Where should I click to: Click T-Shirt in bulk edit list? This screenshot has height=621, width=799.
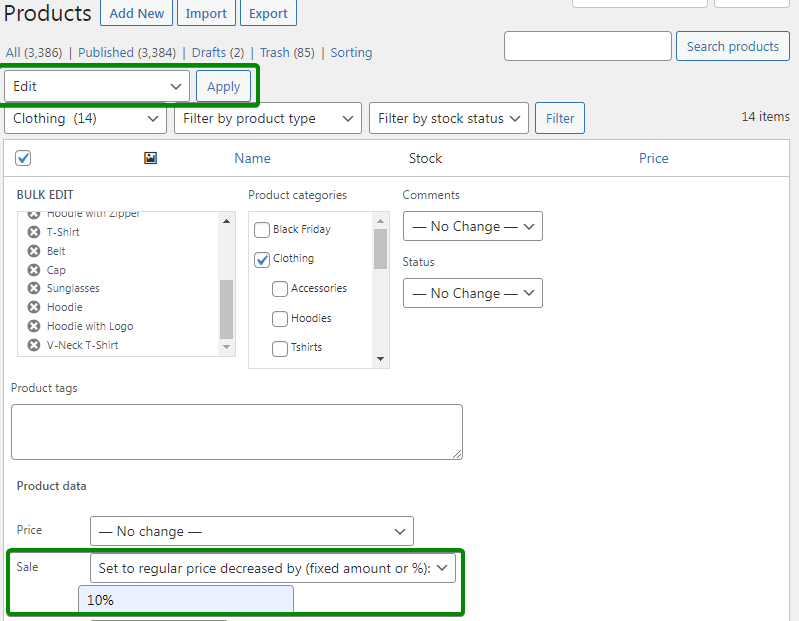[x=63, y=232]
